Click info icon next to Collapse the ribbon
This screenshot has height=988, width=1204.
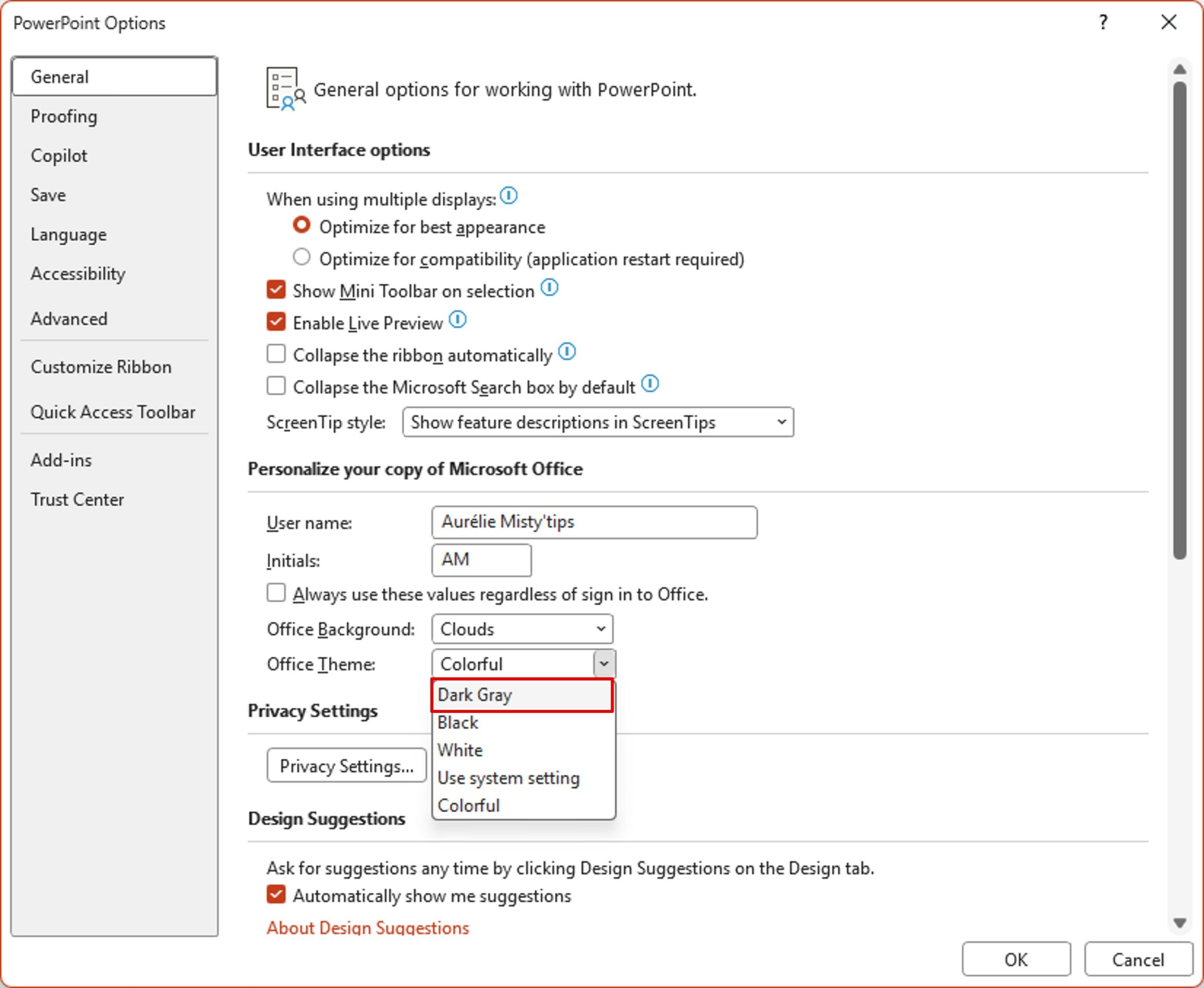pyautogui.click(x=567, y=352)
